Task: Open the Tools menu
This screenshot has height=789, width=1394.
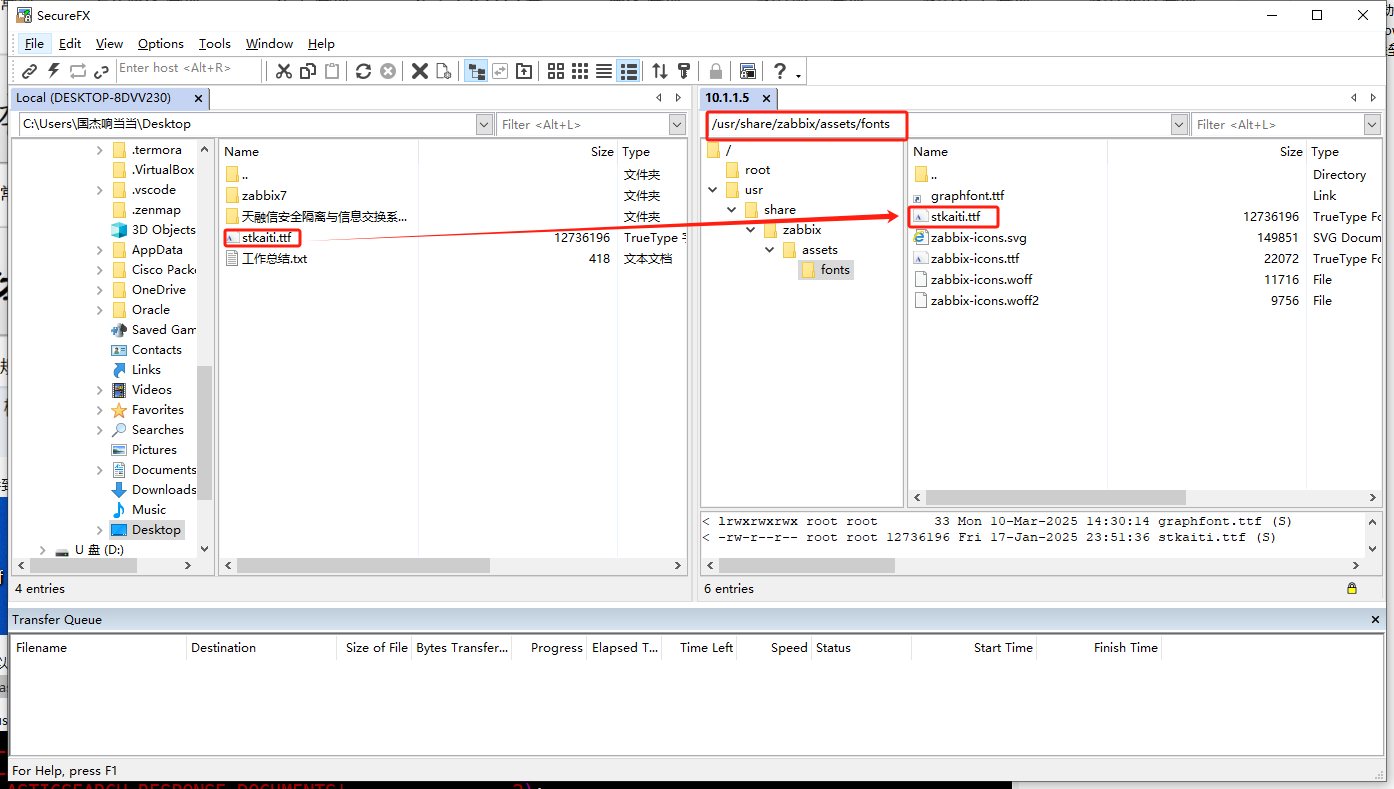Action: click(215, 44)
